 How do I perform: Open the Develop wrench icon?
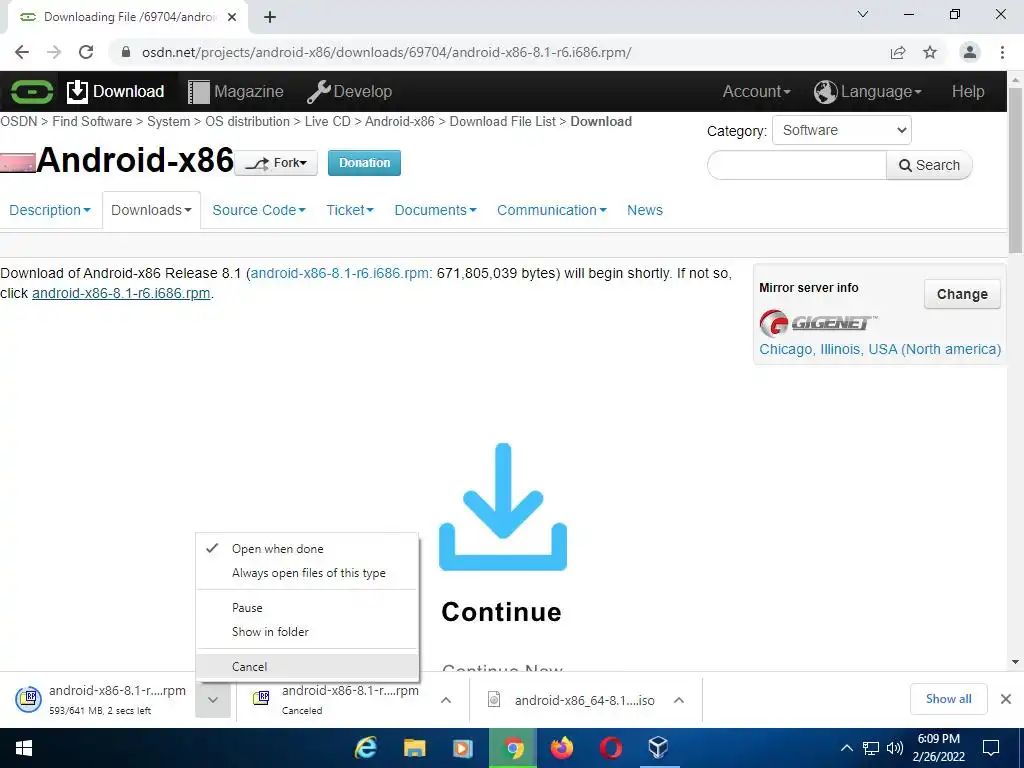tap(319, 91)
